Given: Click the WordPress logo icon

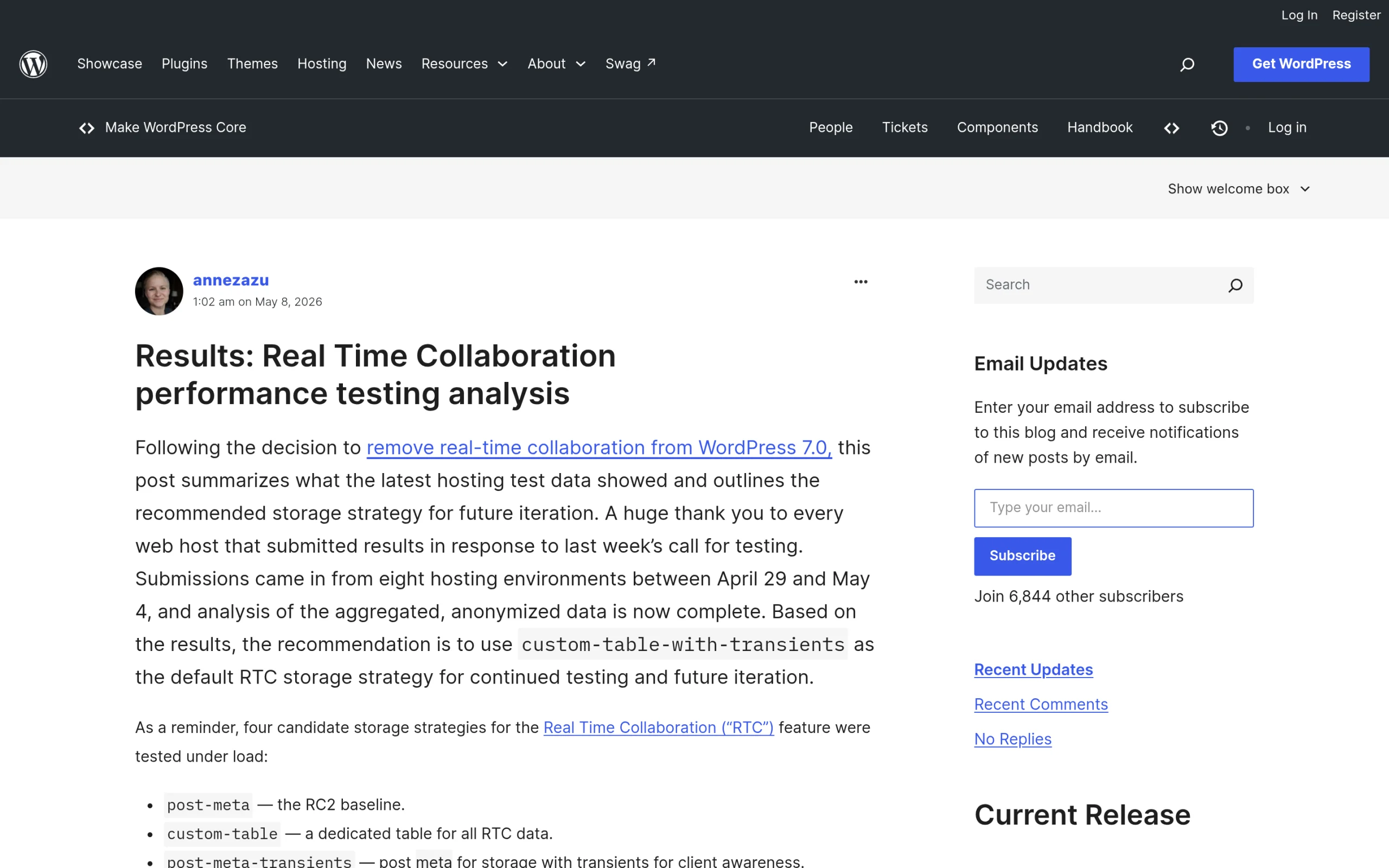Looking at the screenshot, I should [33, 63].
